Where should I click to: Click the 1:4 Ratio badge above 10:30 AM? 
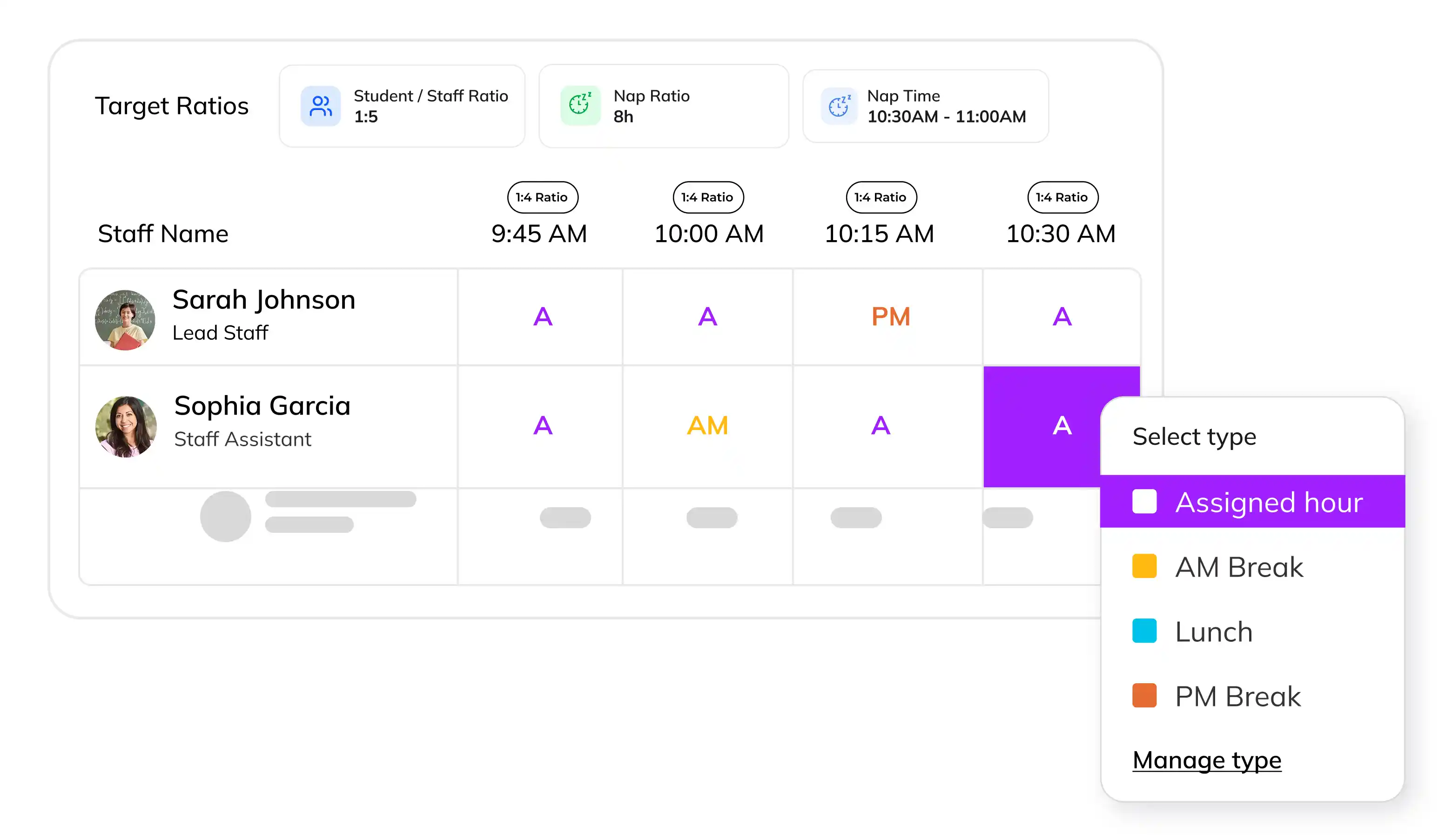coord(1062,198)
